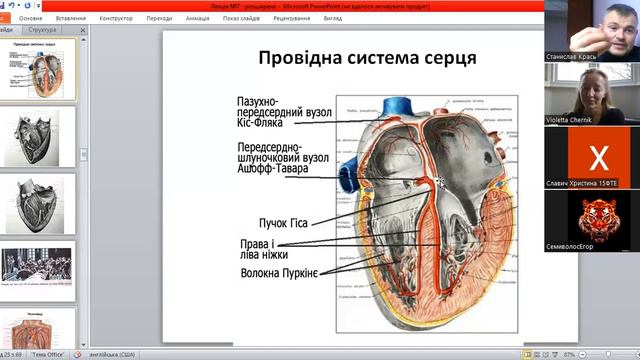
Task: Switch to the Структура outline tab
Action: [x=42, y=30]
